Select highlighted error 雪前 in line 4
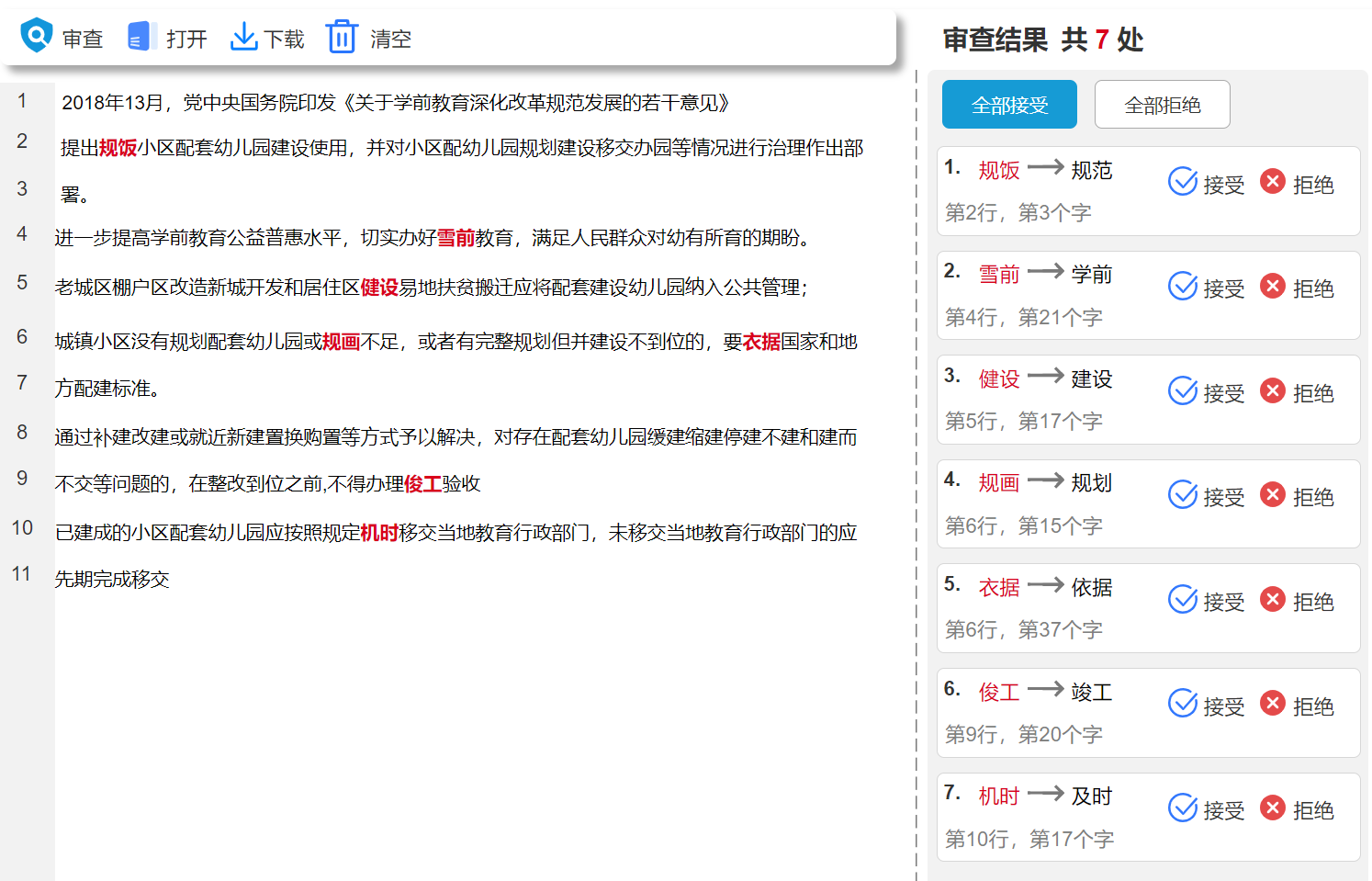 [x=455, y=238]
